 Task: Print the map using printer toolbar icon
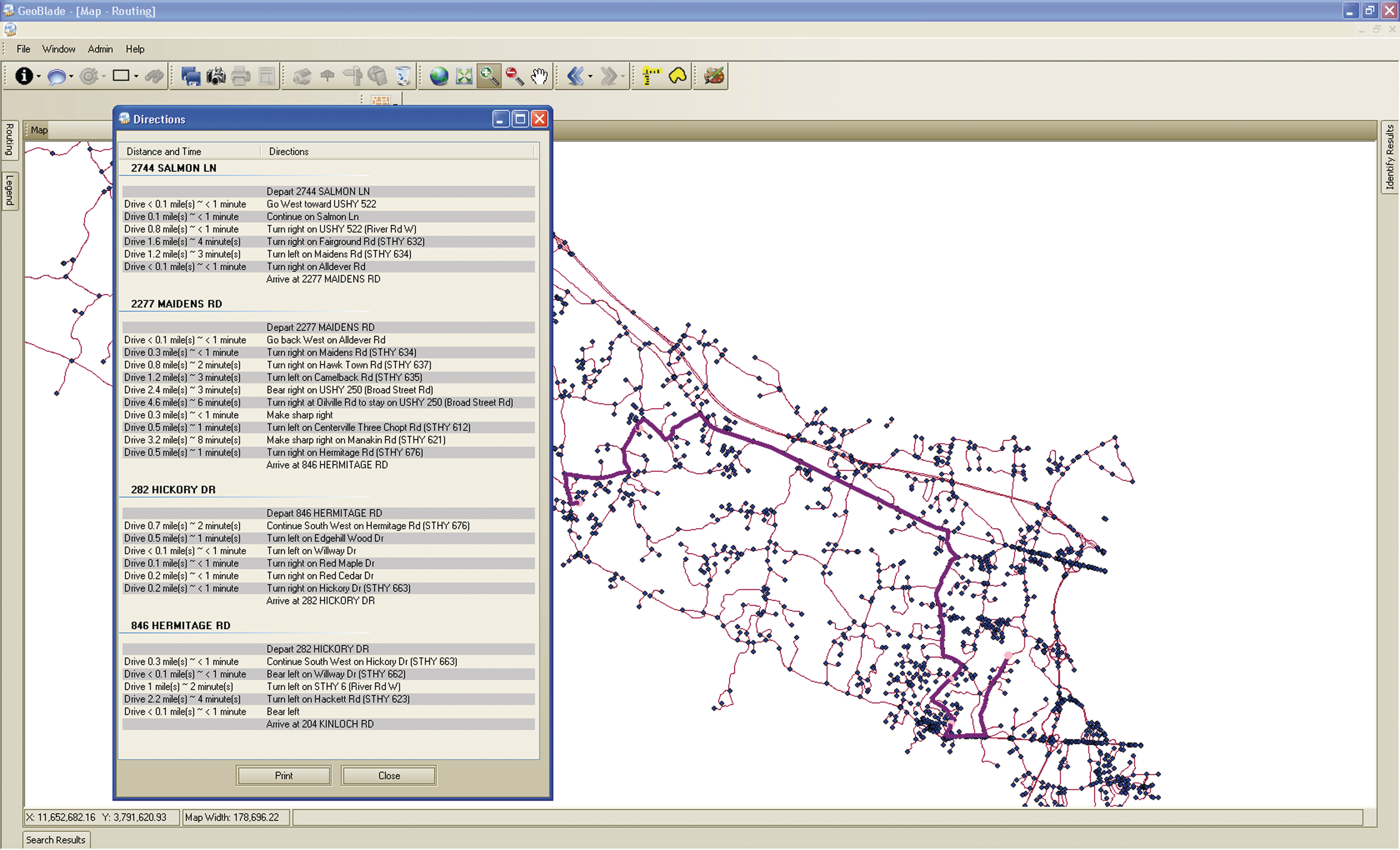pos(240,75)
